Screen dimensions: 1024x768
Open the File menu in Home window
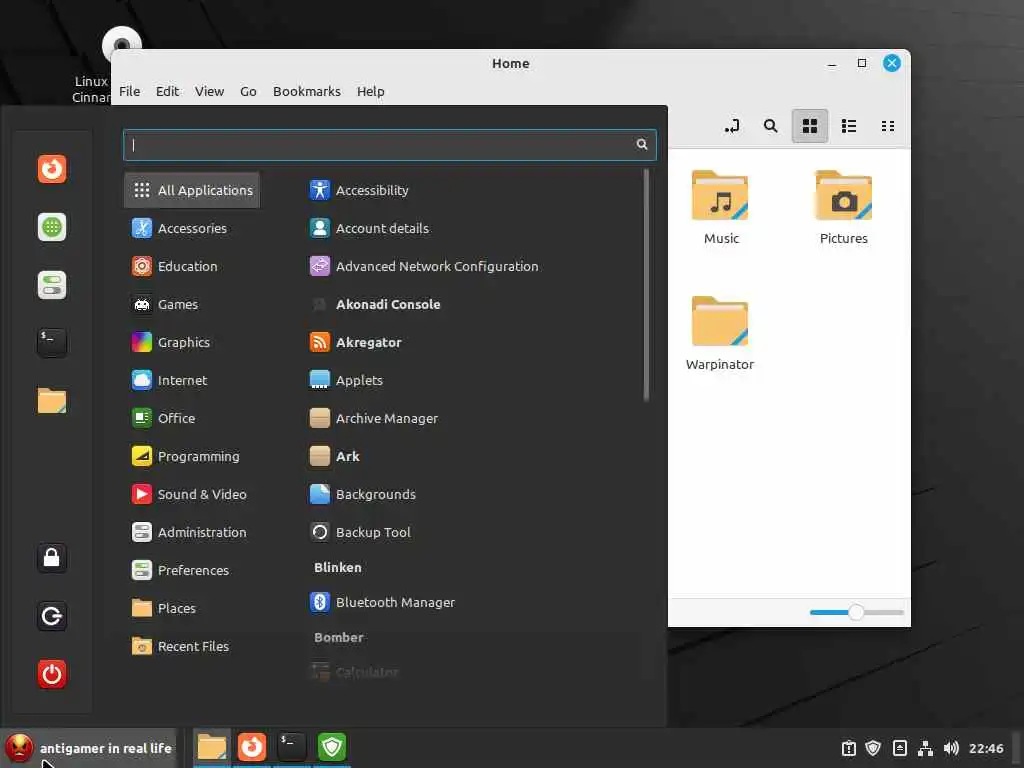129,91
